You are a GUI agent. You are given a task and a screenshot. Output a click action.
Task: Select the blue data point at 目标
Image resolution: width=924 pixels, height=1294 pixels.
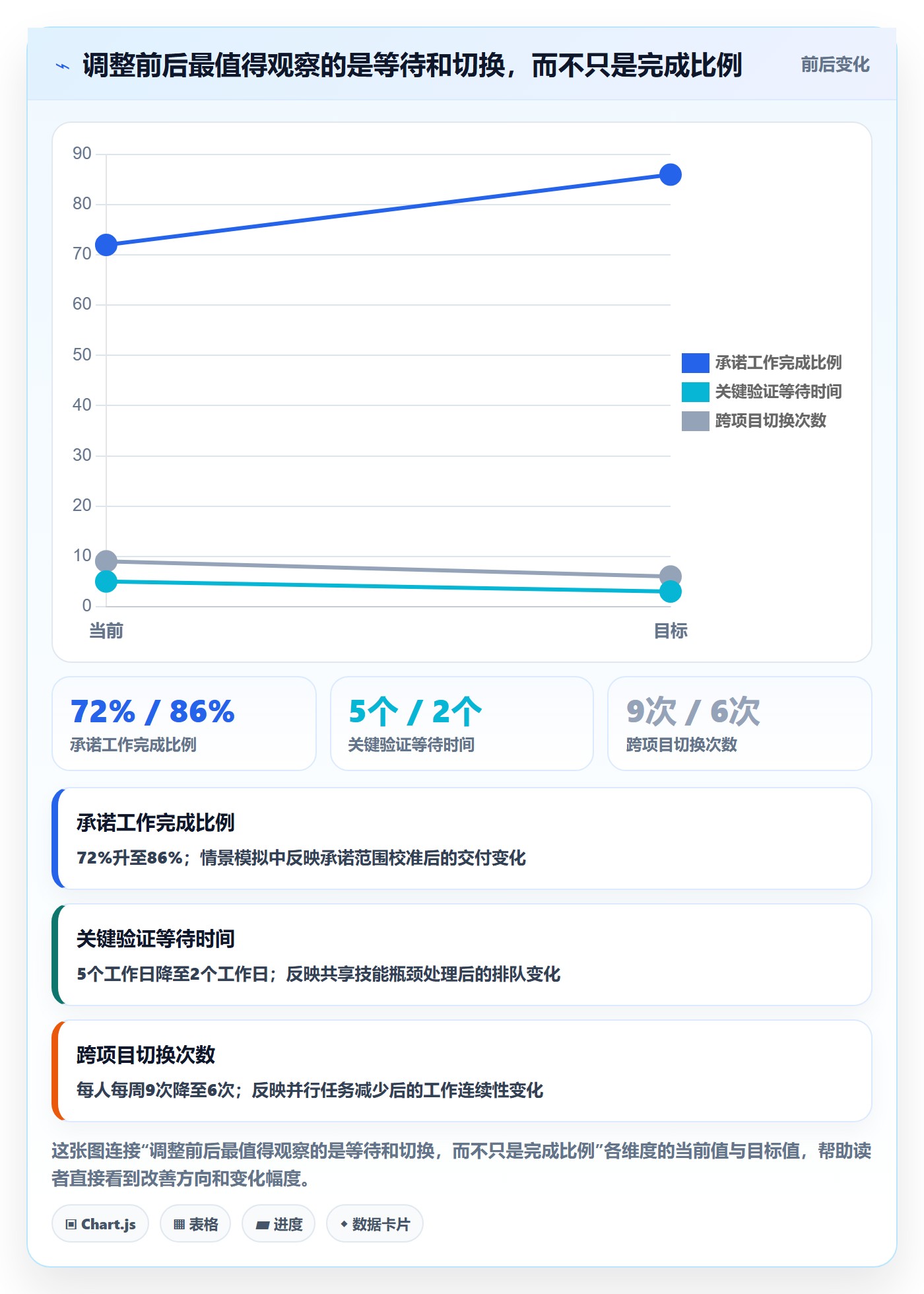click(x=670, y=175)
